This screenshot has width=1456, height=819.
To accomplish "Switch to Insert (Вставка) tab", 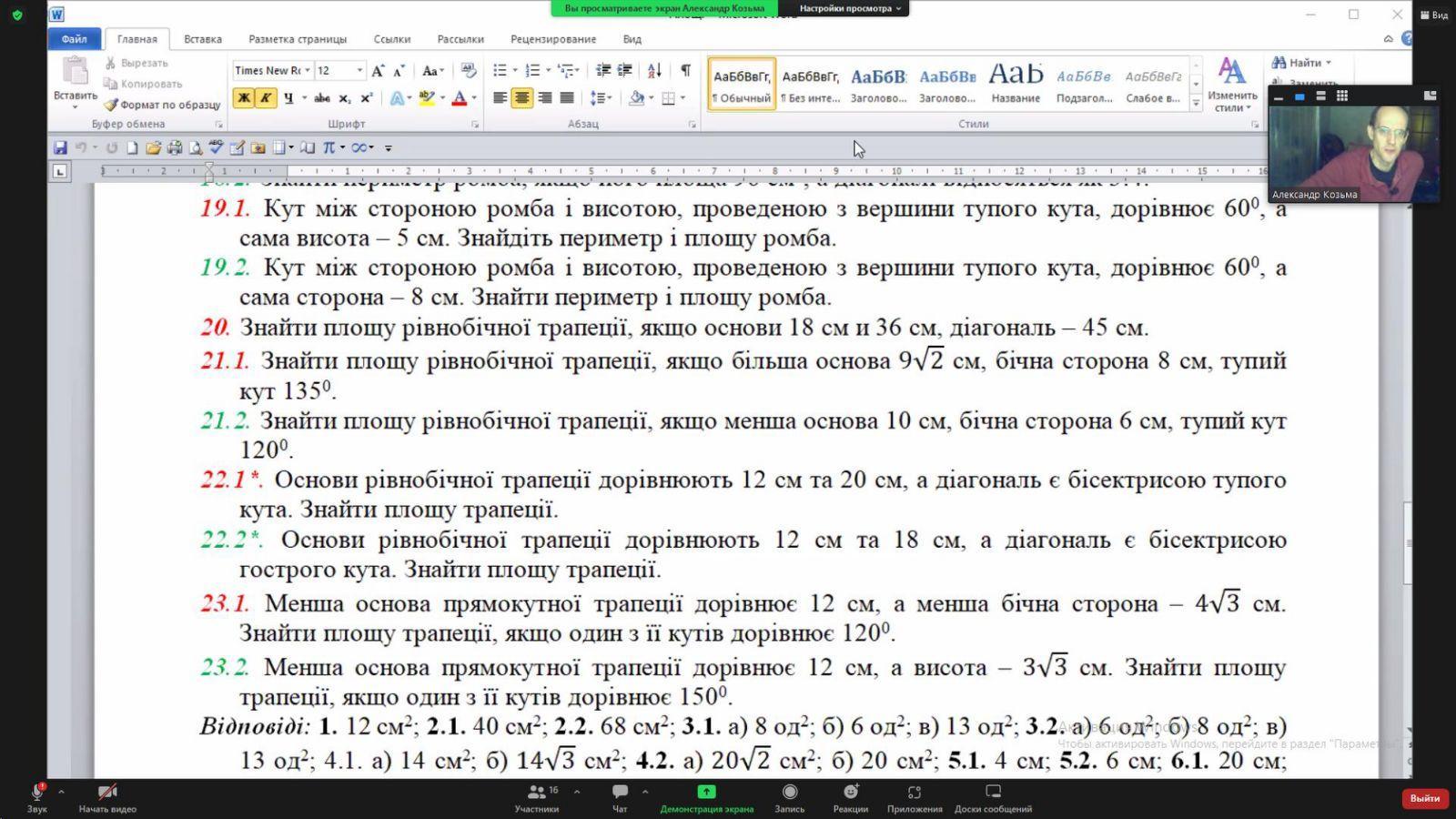I will click(203, 39).
